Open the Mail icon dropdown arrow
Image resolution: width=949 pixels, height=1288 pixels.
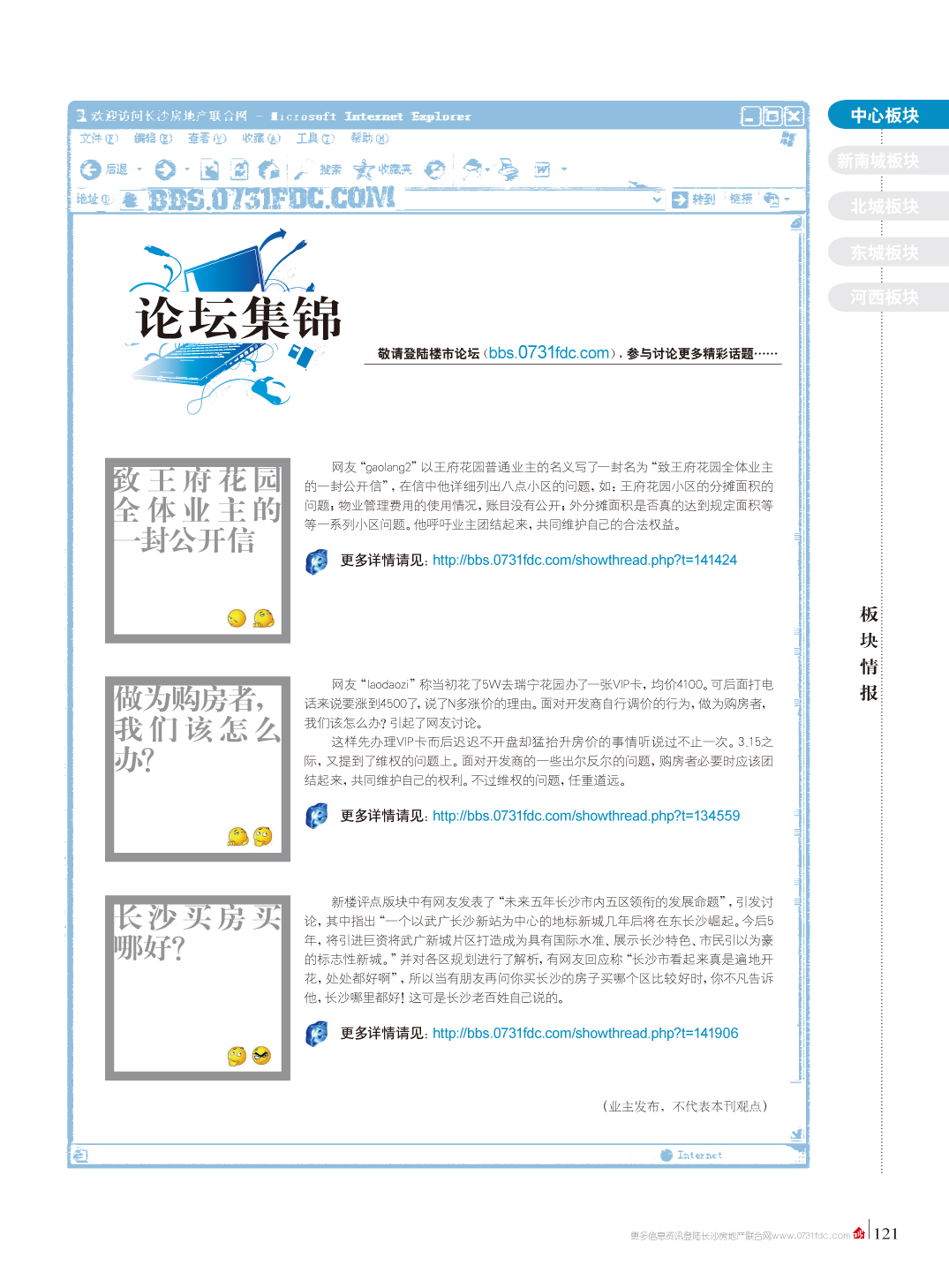[x=488, y=169]
